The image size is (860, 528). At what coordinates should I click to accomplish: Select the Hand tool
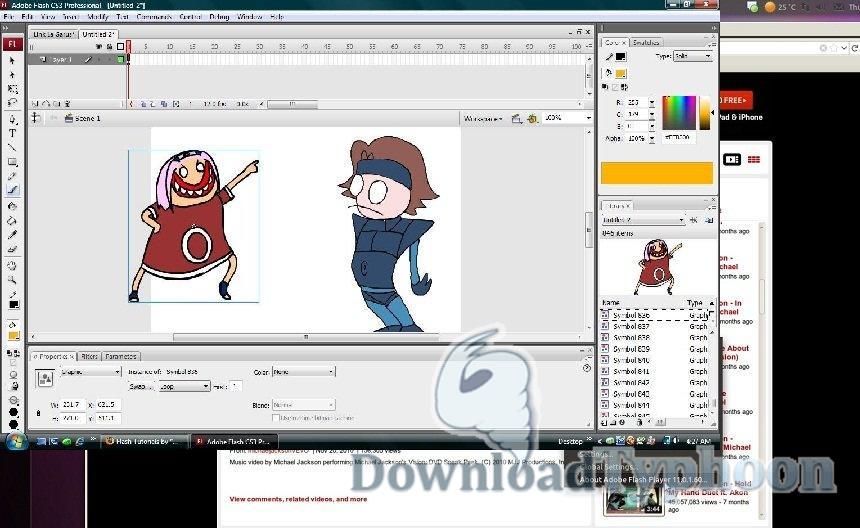(13, 266)
